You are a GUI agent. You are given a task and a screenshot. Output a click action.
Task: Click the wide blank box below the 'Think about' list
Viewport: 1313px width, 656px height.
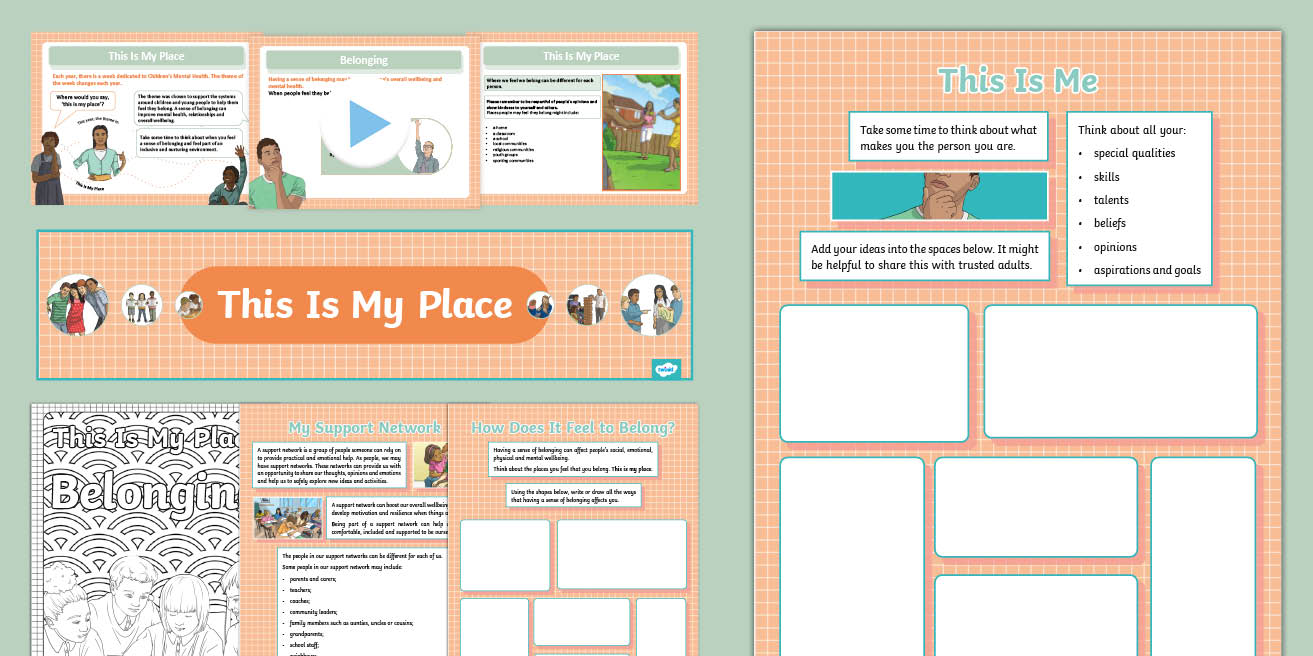coord(1120,371)
